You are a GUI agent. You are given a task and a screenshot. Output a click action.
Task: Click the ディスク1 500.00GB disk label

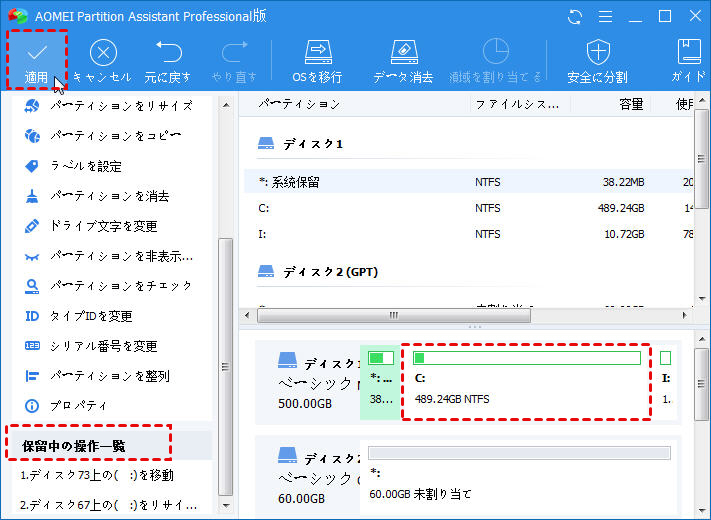(317, 384)
